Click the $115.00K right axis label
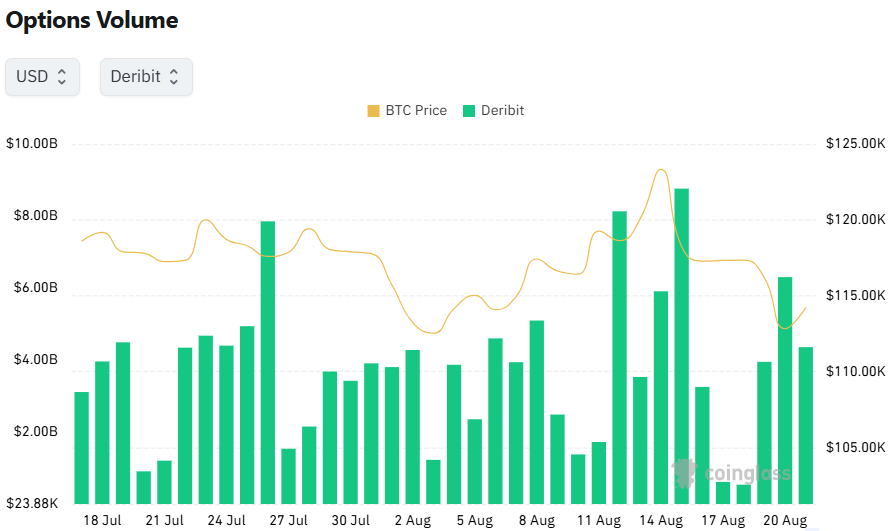889x531 pixels. [x=856, y=295]
